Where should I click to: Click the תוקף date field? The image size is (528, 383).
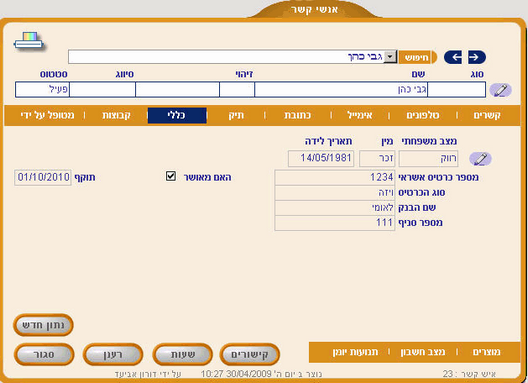coord(43,178)
